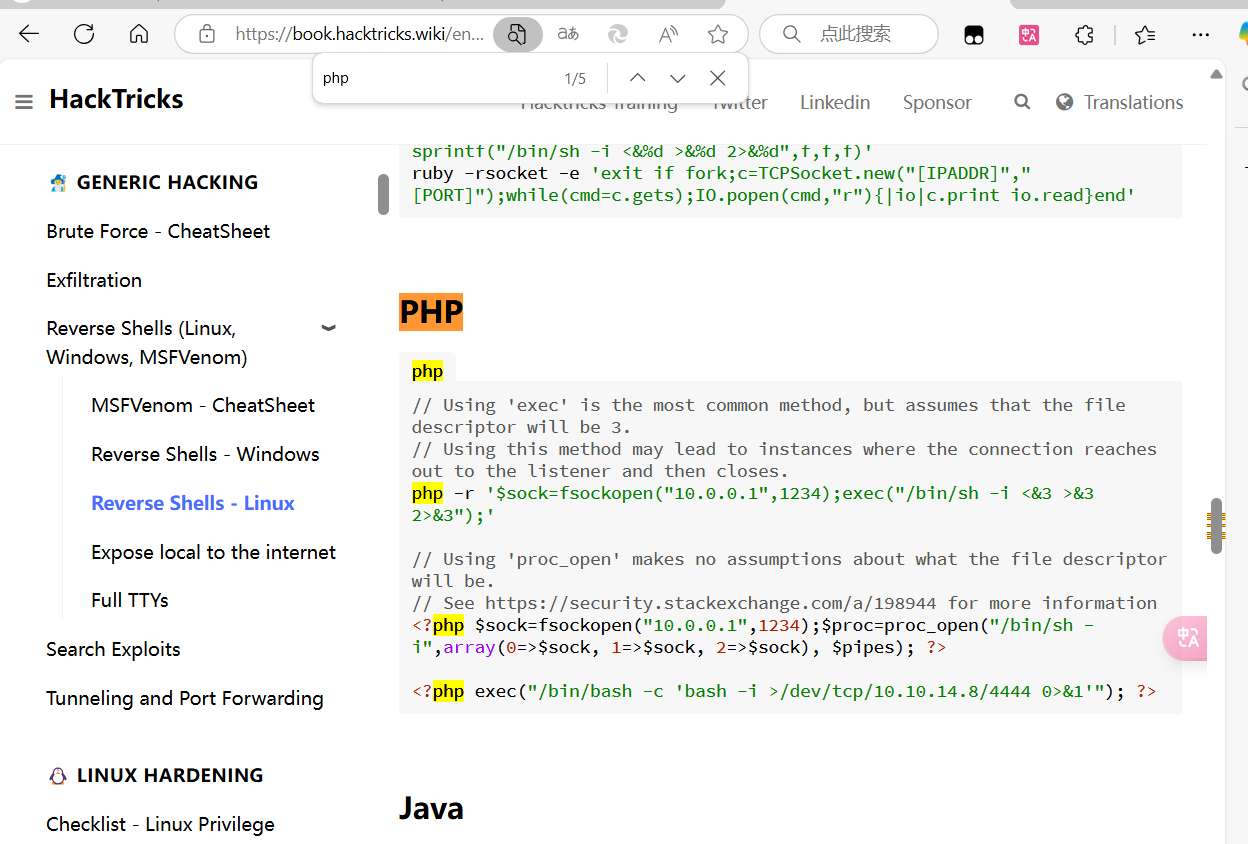Open Full TTYs page
This screenshot has height=844, width=1248.
[129, 600]
